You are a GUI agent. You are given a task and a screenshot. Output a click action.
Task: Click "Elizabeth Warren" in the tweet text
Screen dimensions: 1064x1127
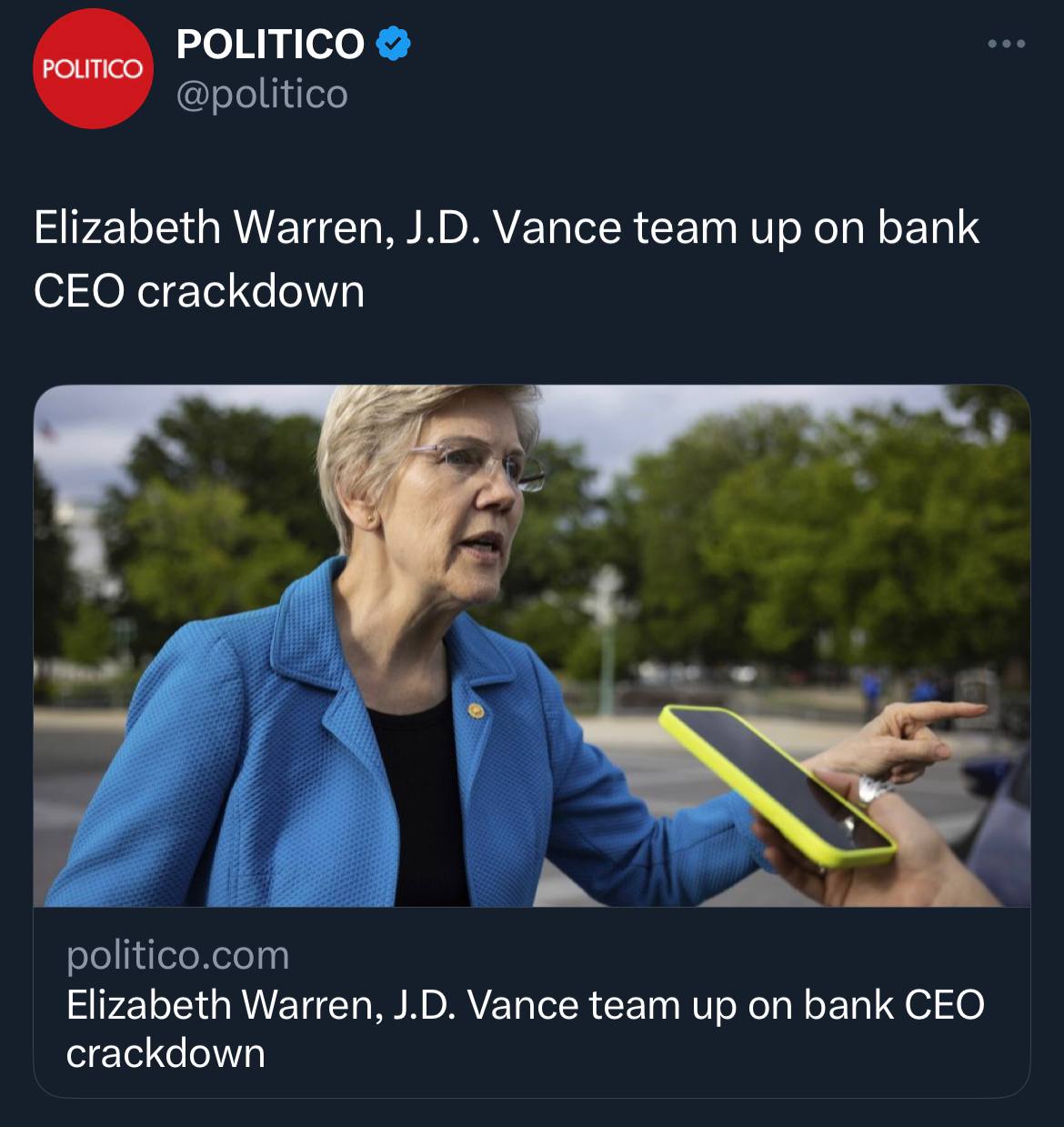pos(215,227)
